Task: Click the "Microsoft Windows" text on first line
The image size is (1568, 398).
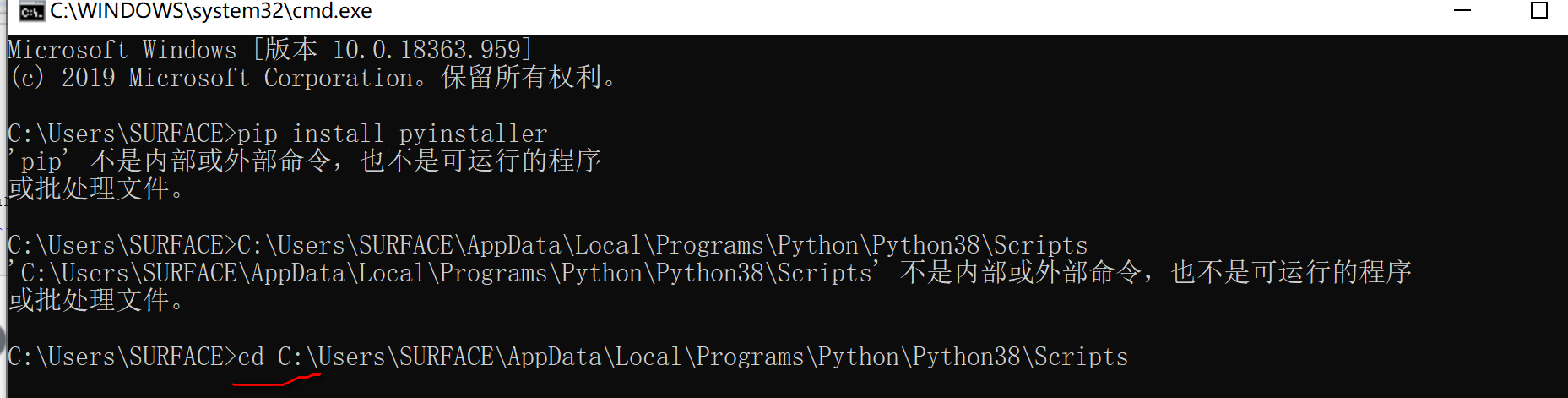Action: 122,50
